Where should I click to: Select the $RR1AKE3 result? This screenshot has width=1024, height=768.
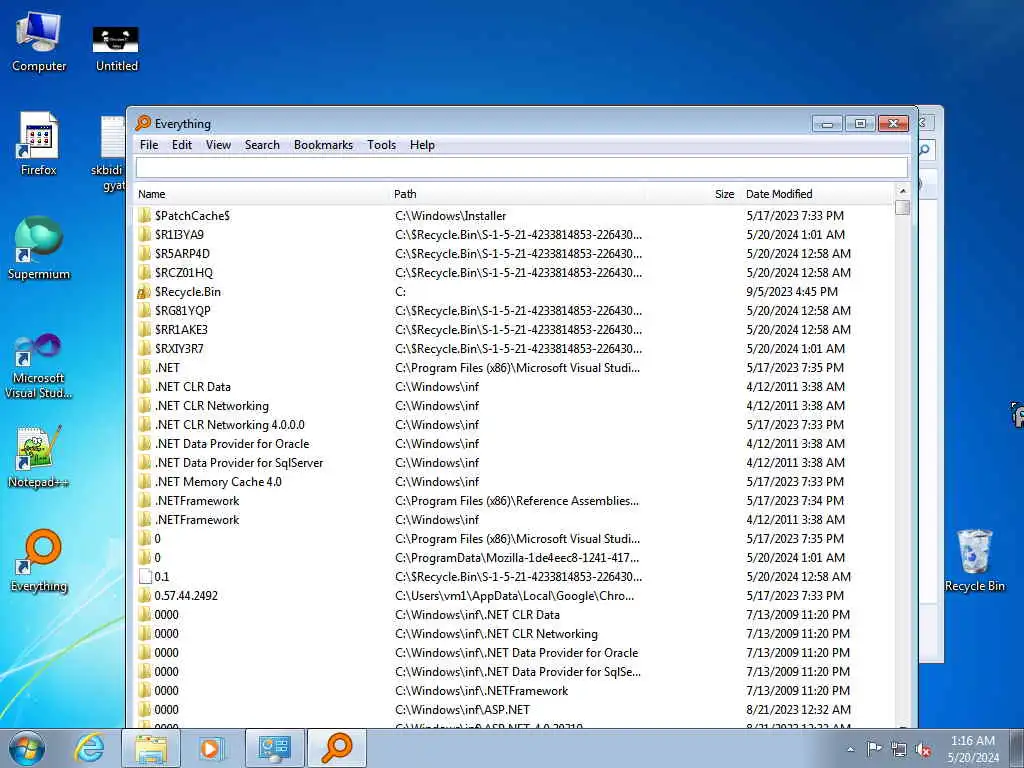point(181,330)
